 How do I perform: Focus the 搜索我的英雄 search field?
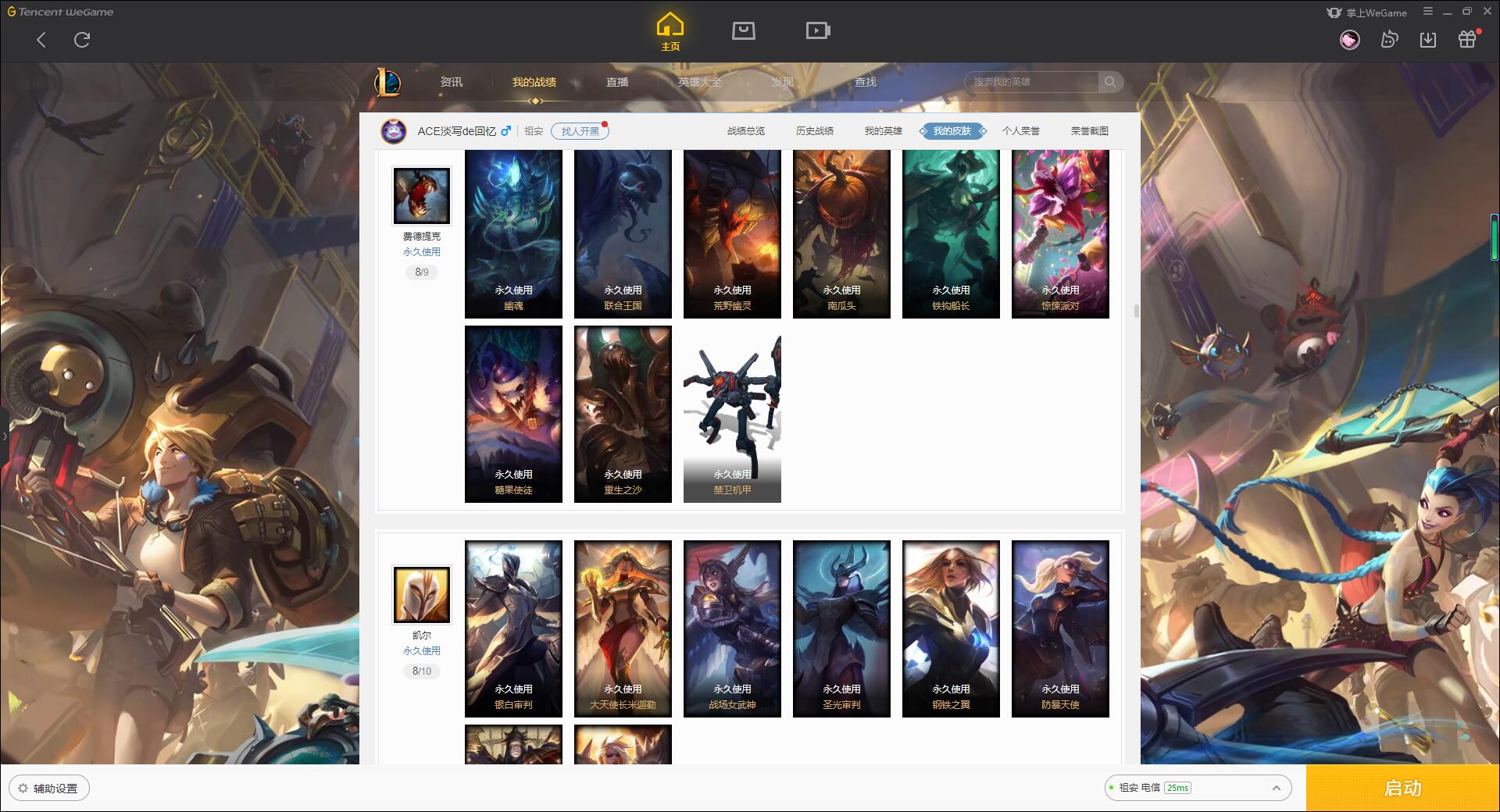(1031, 82)
